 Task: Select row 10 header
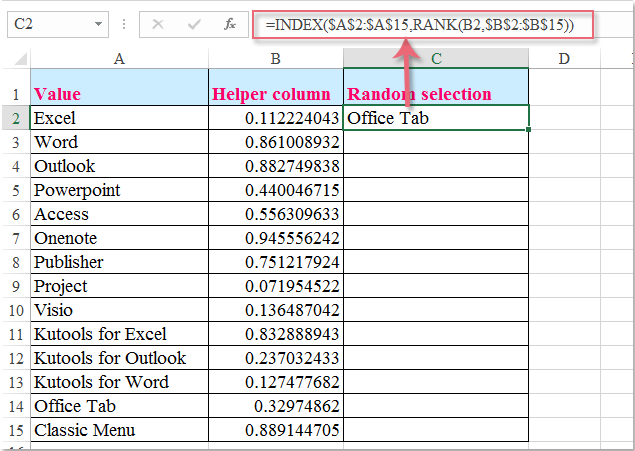16,310
